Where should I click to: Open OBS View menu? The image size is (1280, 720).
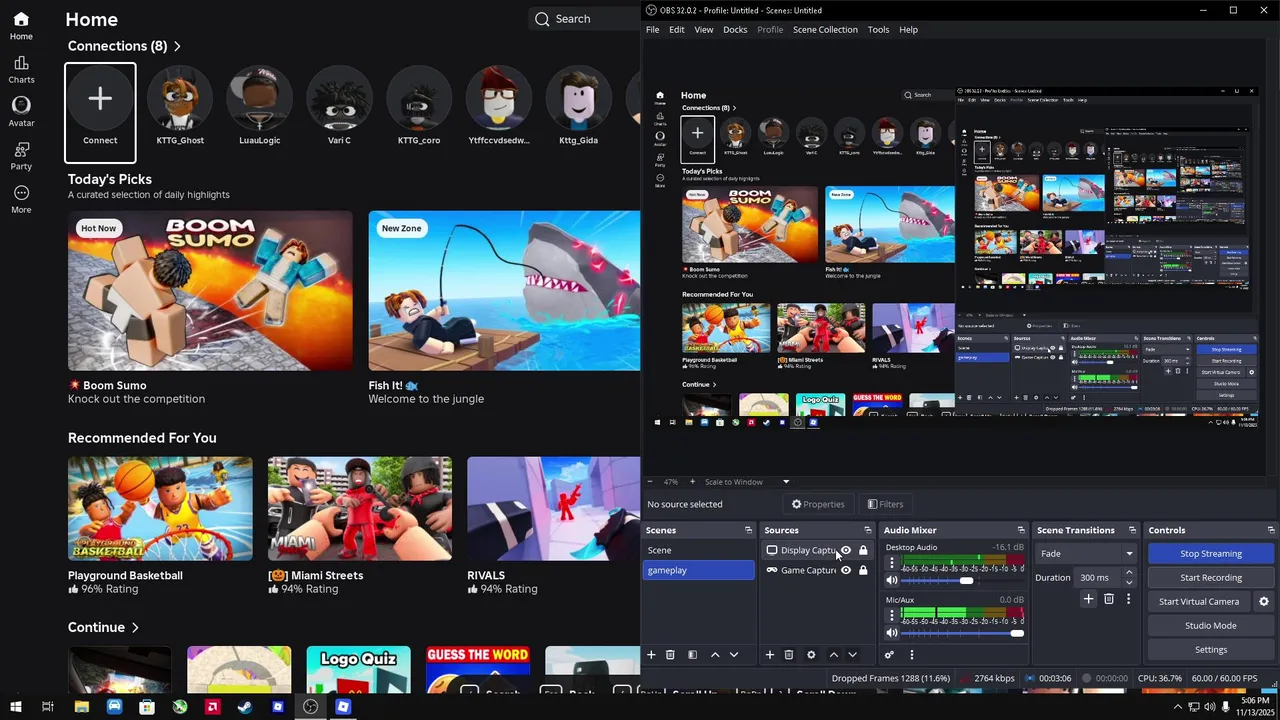pyautogui.click(x=704, y=30)
